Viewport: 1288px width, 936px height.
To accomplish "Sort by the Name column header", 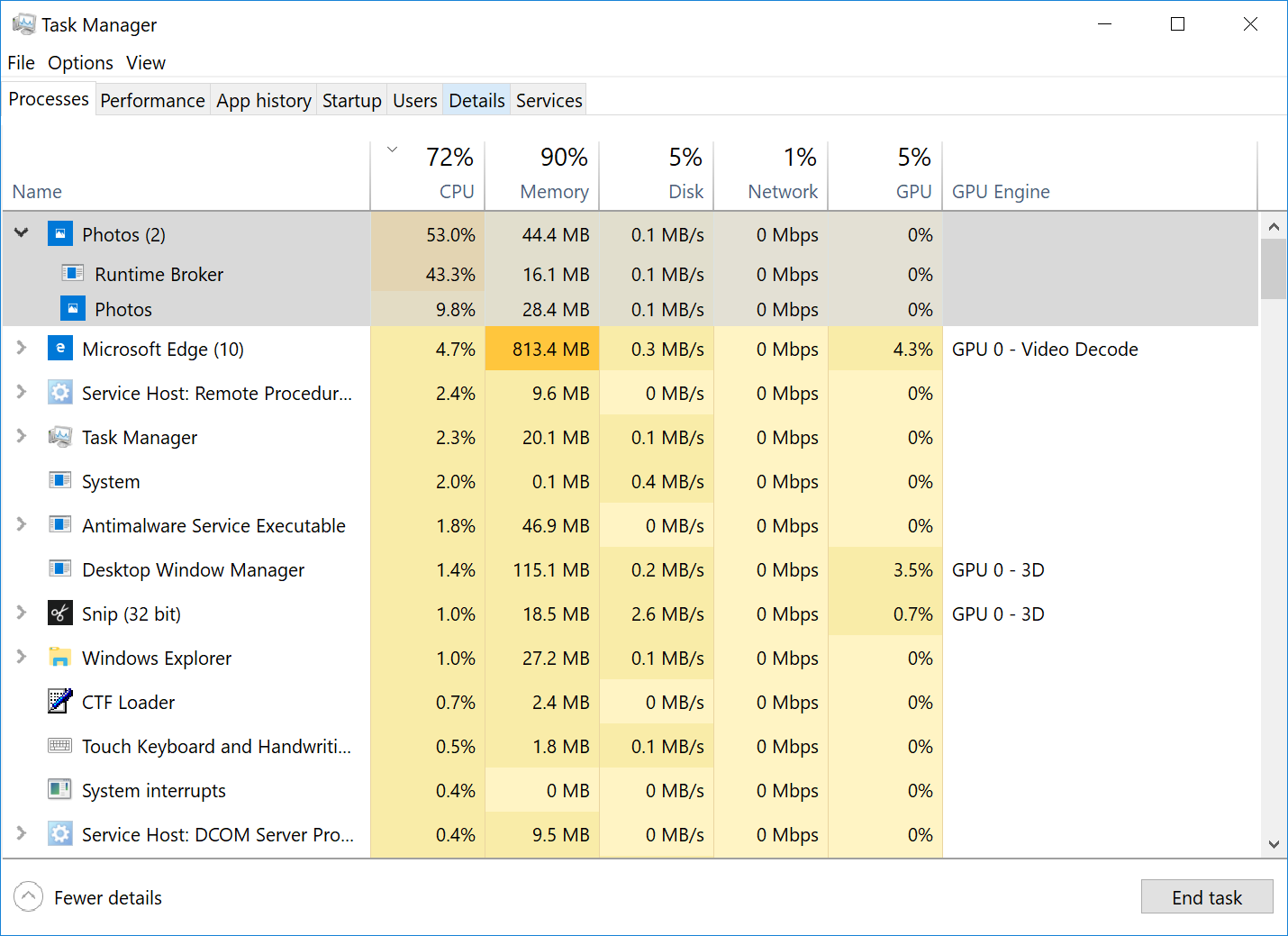I will 186,176.
